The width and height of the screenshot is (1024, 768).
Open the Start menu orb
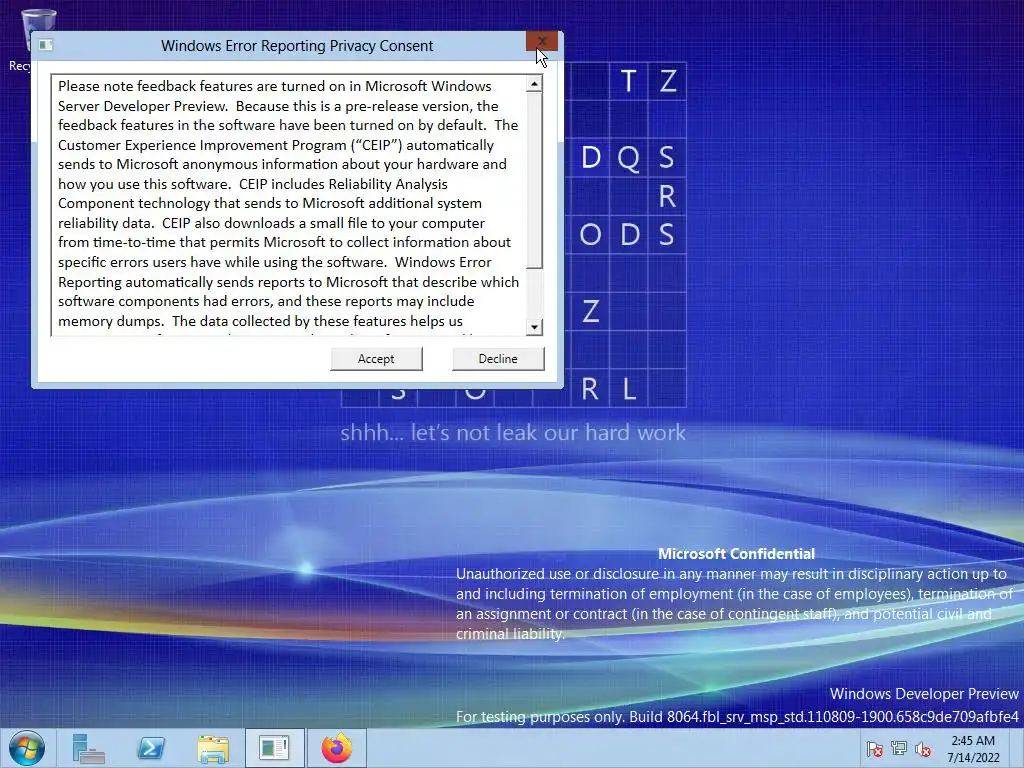pos(27,748)
